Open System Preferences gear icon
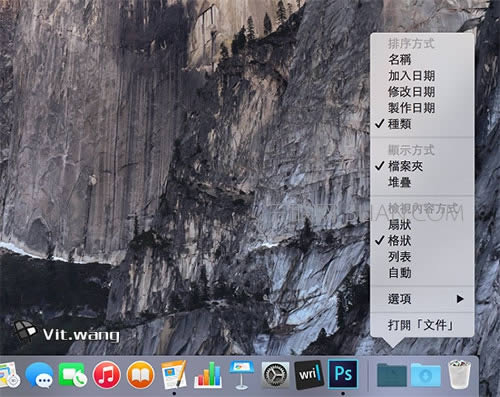This screenshot has width=500, height=397. (x=275, y=375)
